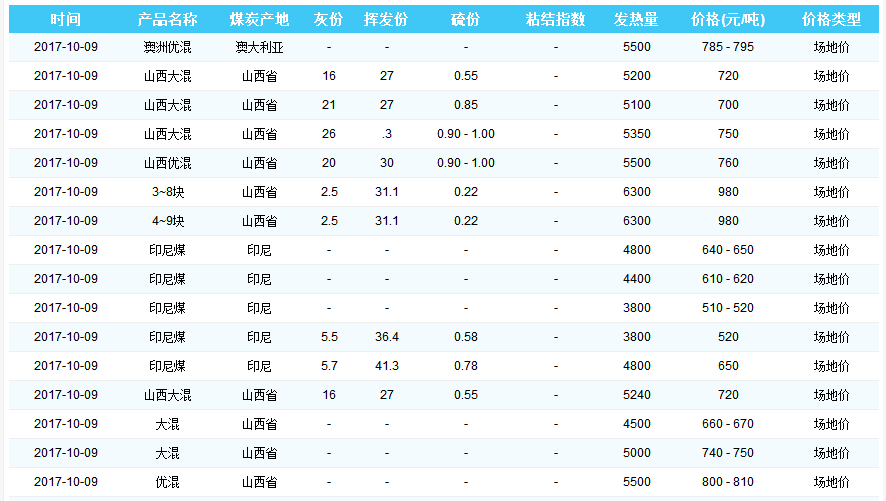The width and height of the screenshot is (886, 501).
Task: Select the 发热量 column header
Action: point(636,20)
